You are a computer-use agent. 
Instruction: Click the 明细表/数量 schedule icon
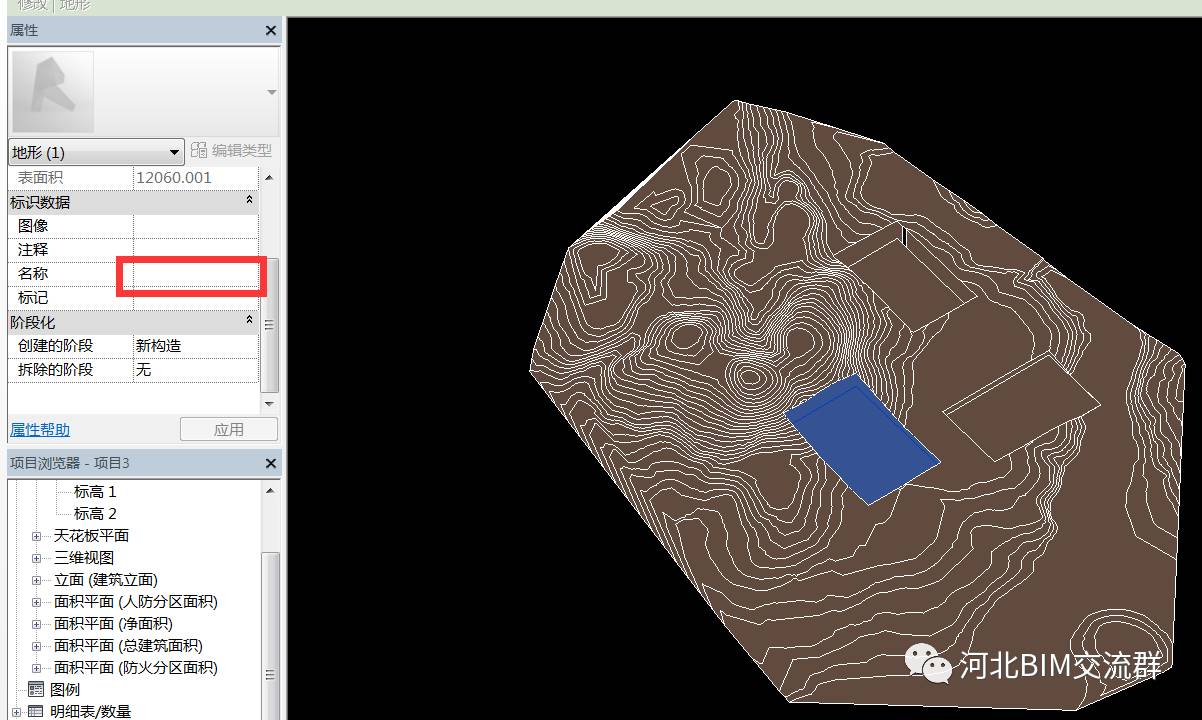coord(36,712)
